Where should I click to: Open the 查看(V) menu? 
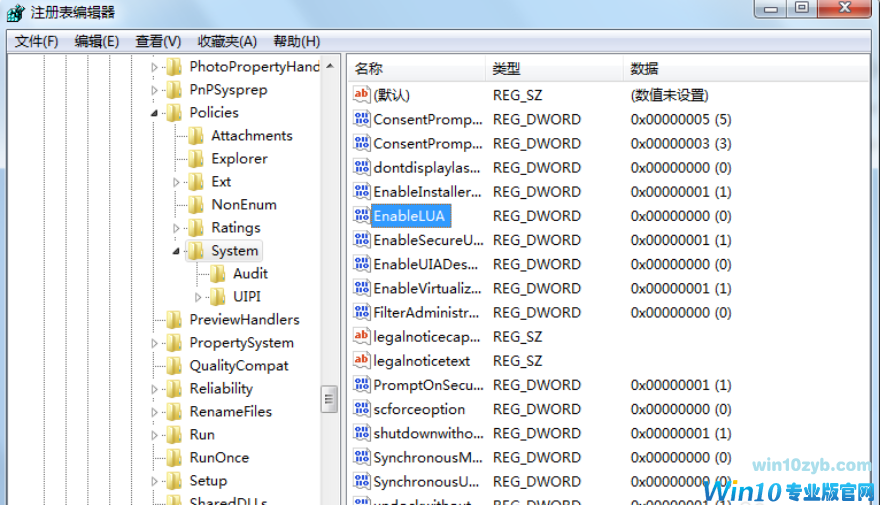coord(158,42)
